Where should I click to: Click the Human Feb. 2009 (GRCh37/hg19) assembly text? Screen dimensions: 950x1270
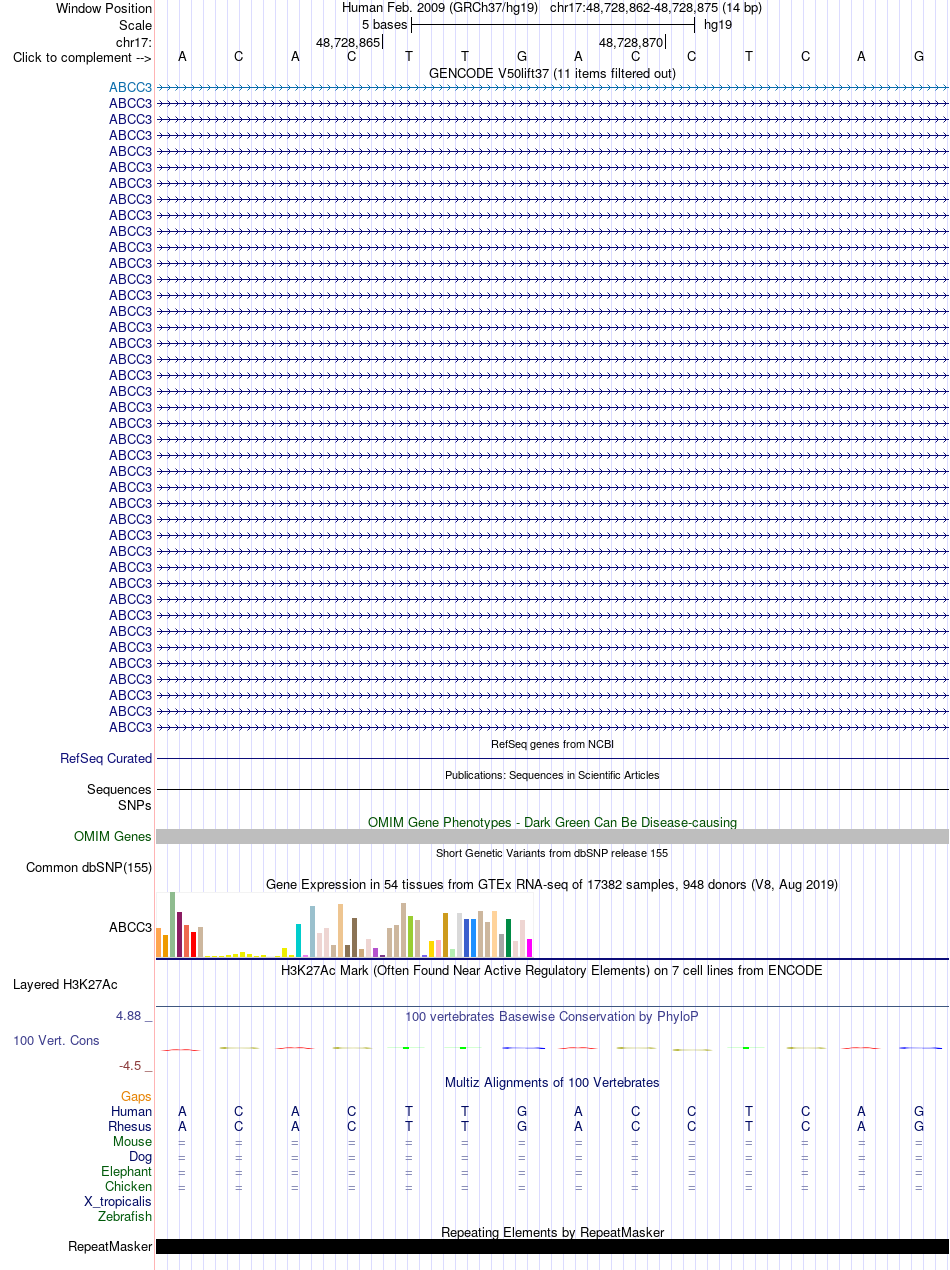(x=440, y=7)
